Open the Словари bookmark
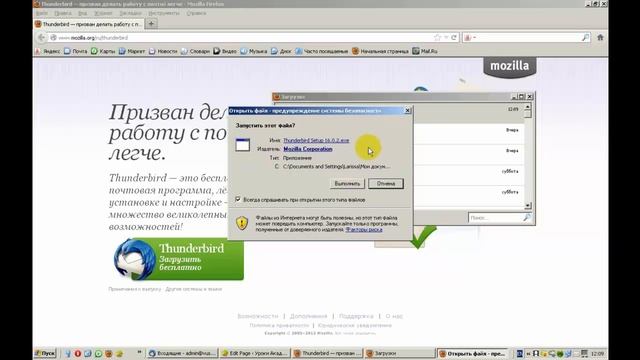 (x=196, y=51)
